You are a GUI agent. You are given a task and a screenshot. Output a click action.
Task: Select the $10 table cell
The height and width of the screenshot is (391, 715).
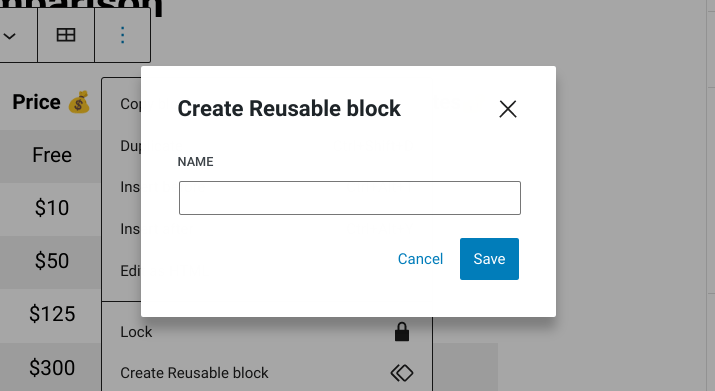point(50,209)
